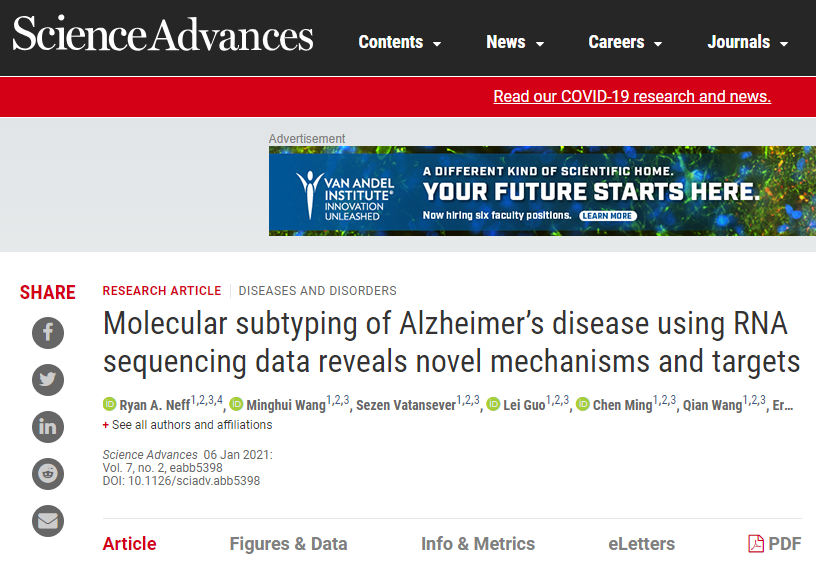Share article on Reddit
The image size is (816, 566).
(x=48, y=473)
